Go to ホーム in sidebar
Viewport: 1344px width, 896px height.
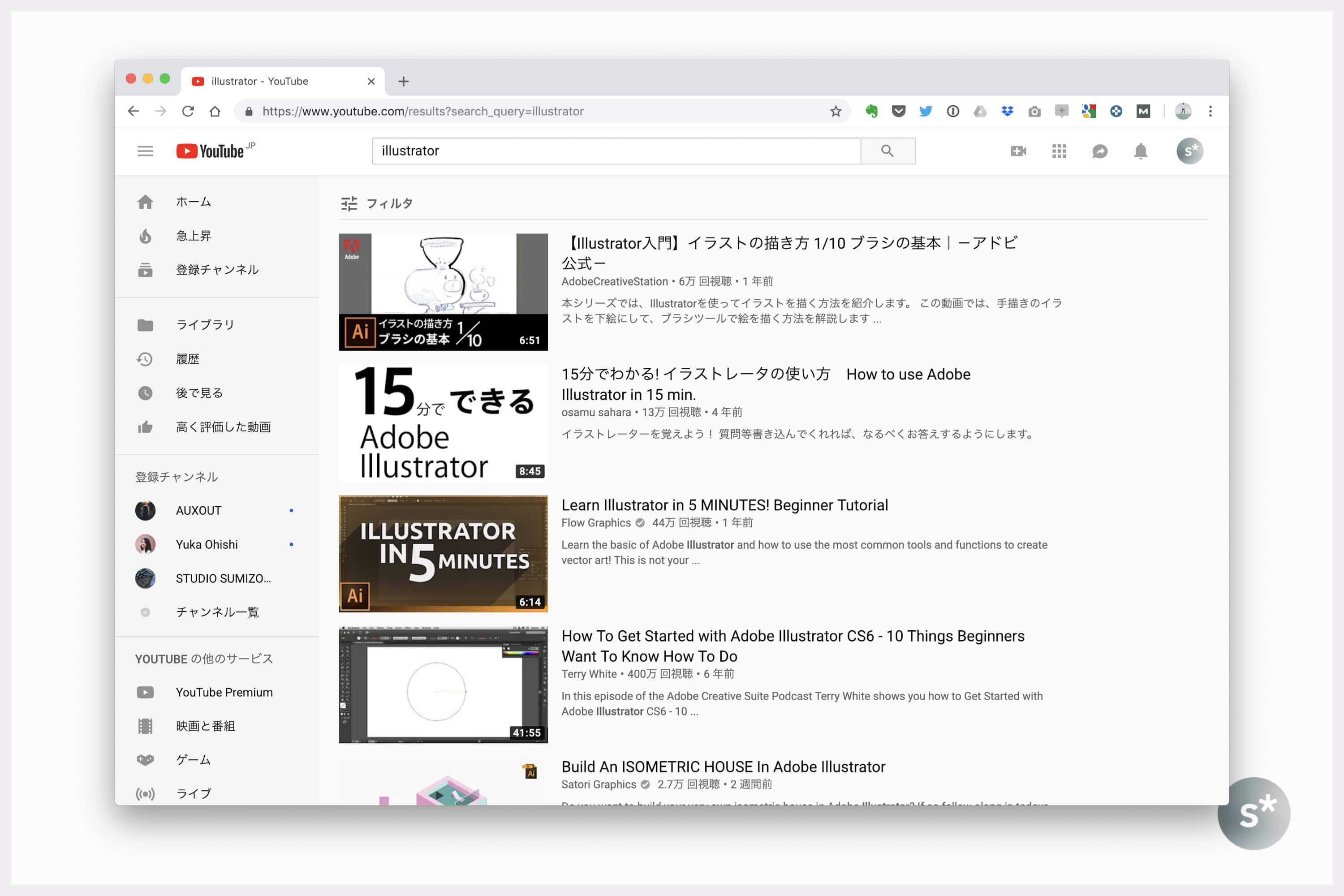tap(193, 202)
